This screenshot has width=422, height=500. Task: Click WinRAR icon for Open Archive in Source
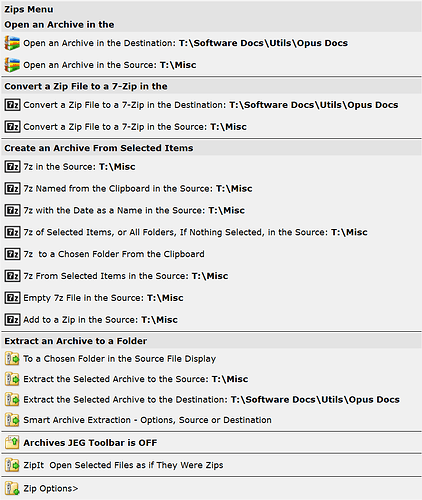(x=12, y=65)
